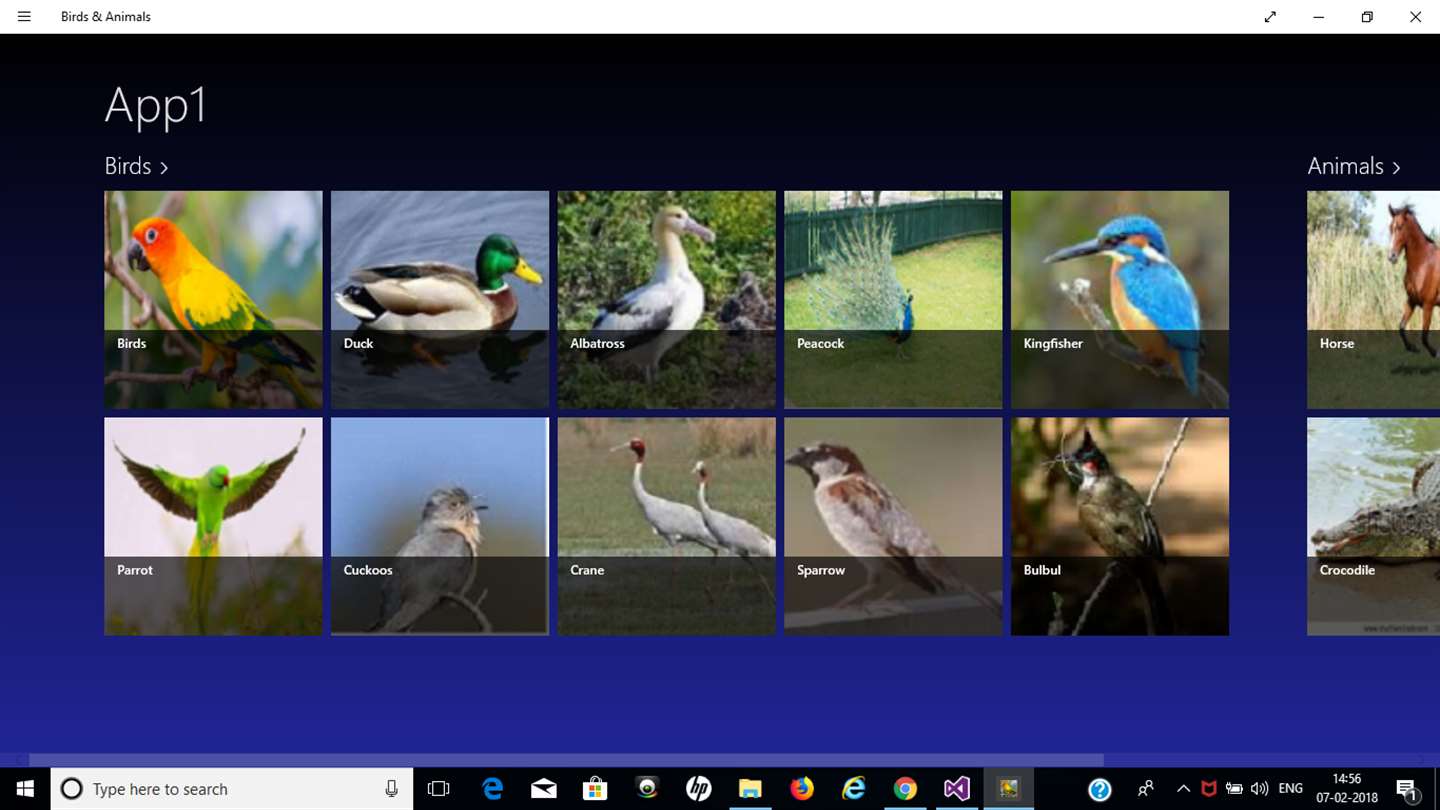Screen dimensions: 1440x810
Task: Open File Explorer from the taskbar
Action: tap(750, 789)
